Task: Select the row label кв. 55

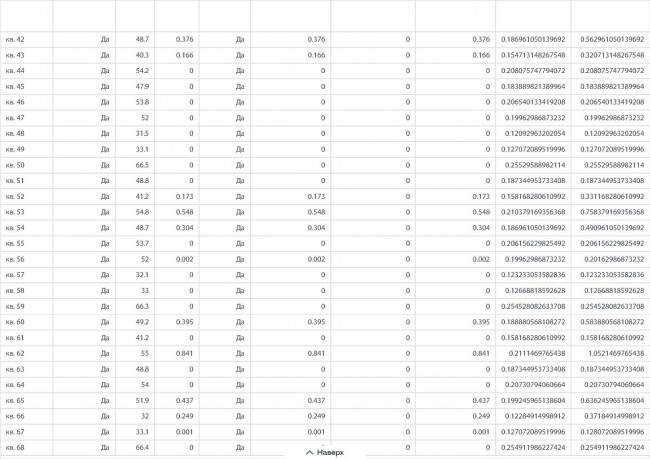Action: point(15,243)
